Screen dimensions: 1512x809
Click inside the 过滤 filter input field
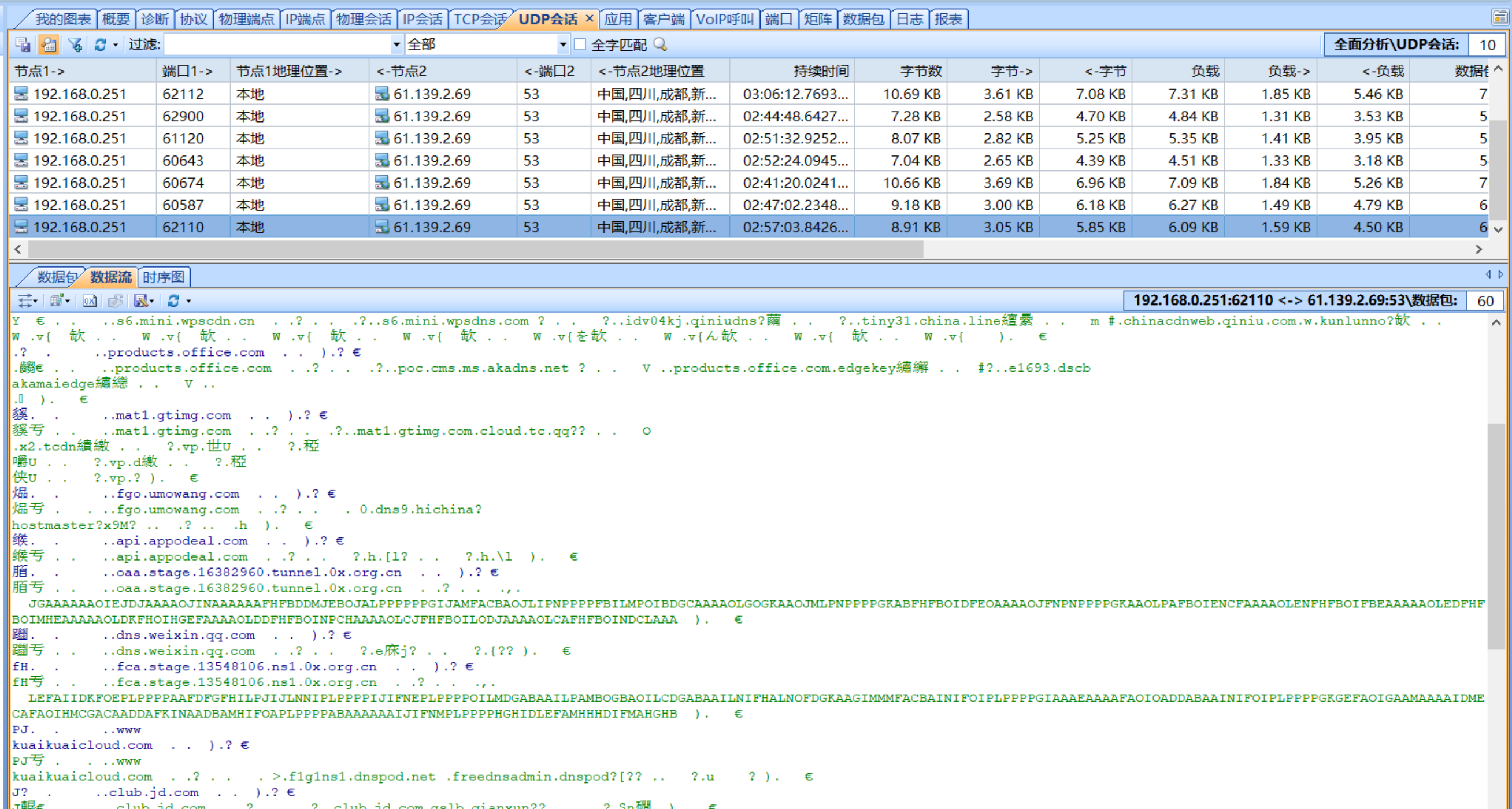(x=277, y=44)
